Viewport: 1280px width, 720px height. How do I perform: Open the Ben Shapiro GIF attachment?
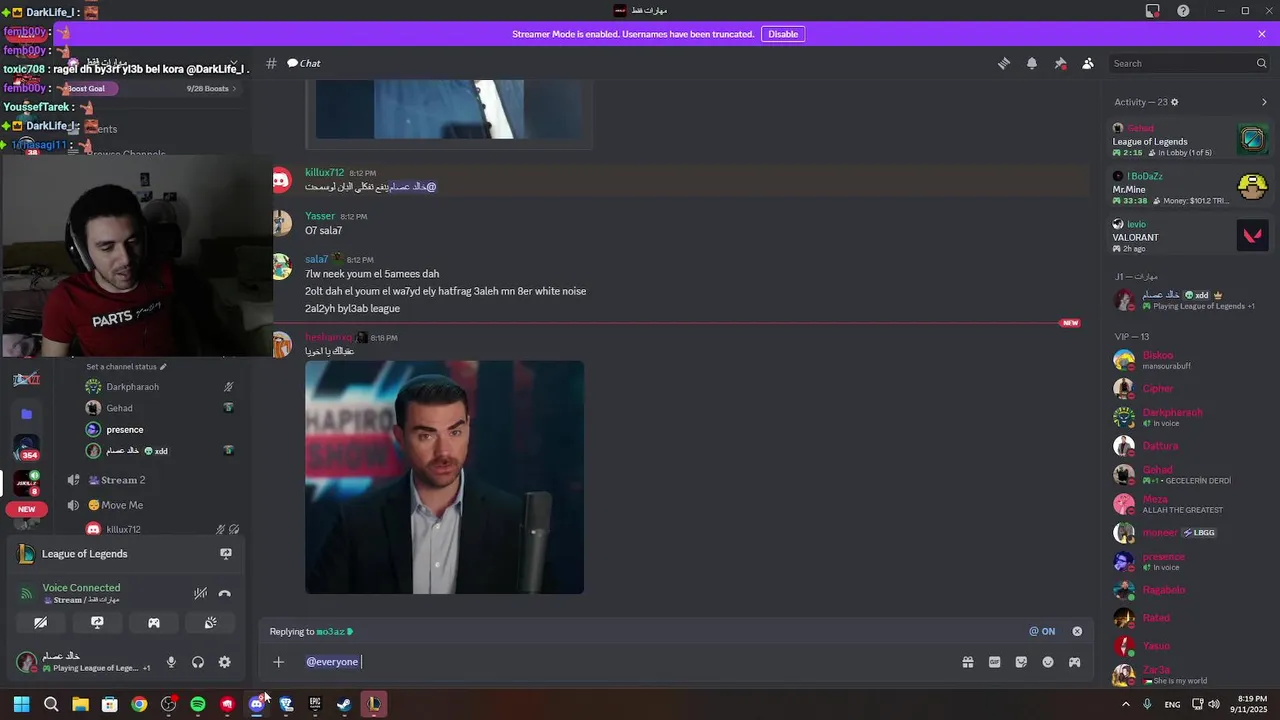444,477
